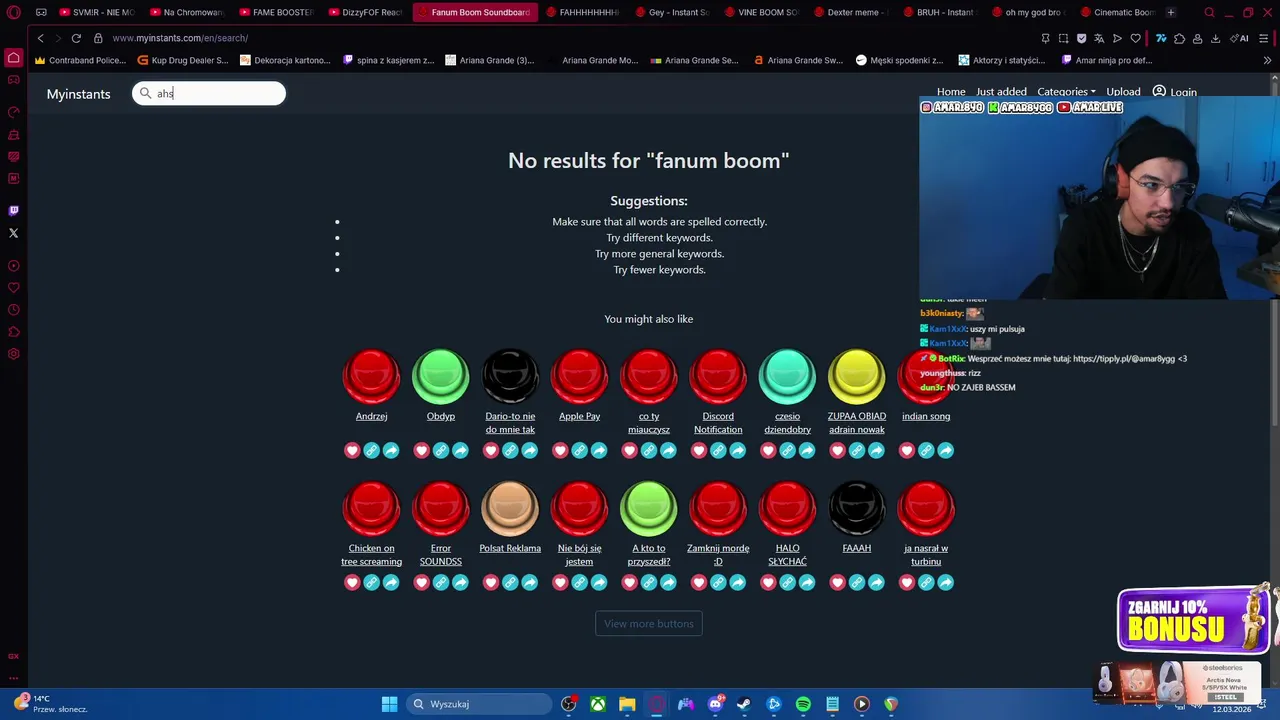Image resolution: width=1280 pixels, height=720 pixels.
Task: Open the Upload link
Action: pyautogui.click(x=1123, y=92)
